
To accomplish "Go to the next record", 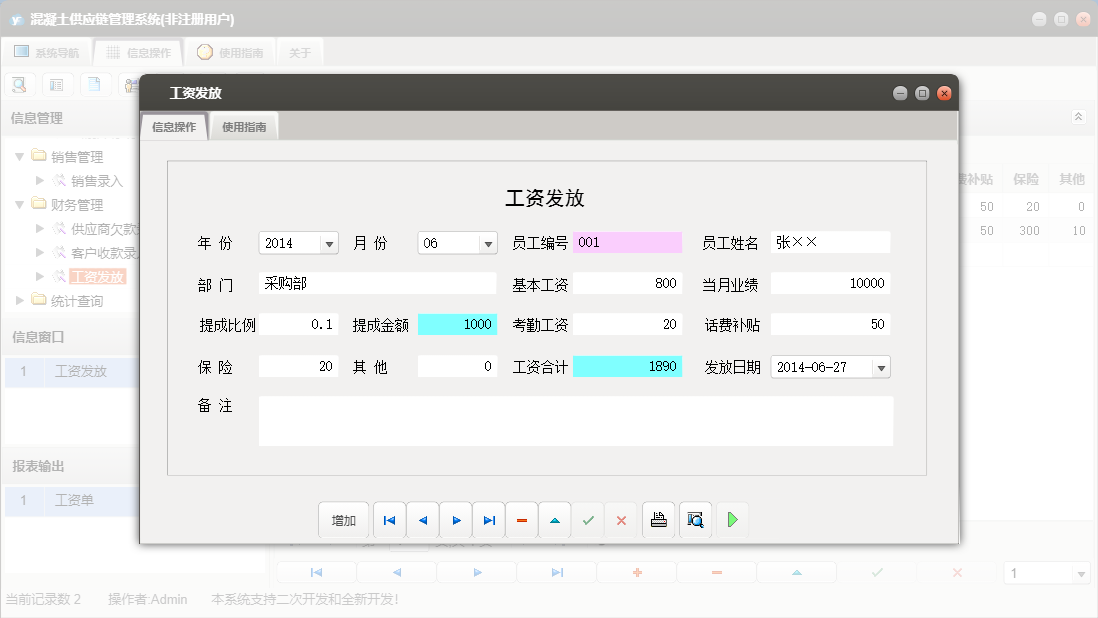I will (456, 519).
